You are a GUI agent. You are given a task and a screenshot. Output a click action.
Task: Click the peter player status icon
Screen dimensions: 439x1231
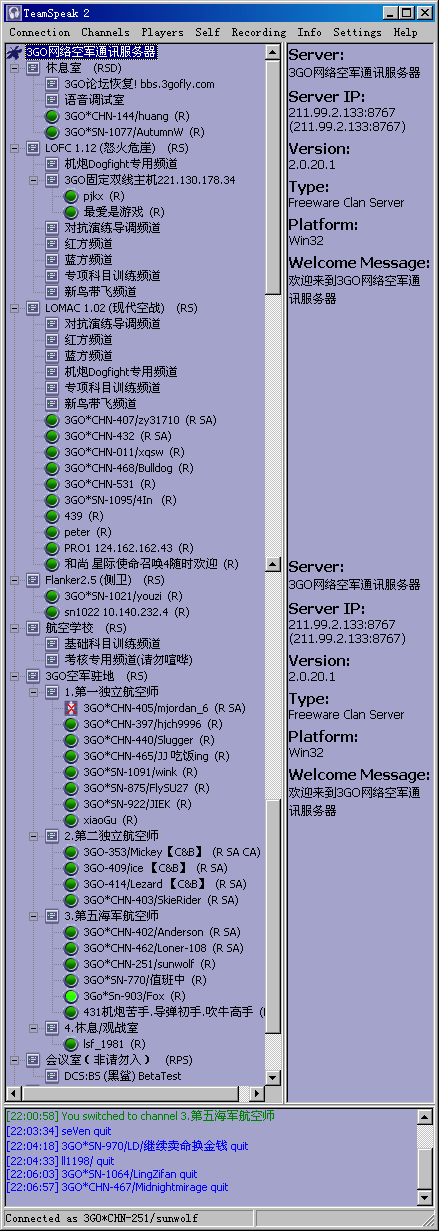[x=52, y=532]
